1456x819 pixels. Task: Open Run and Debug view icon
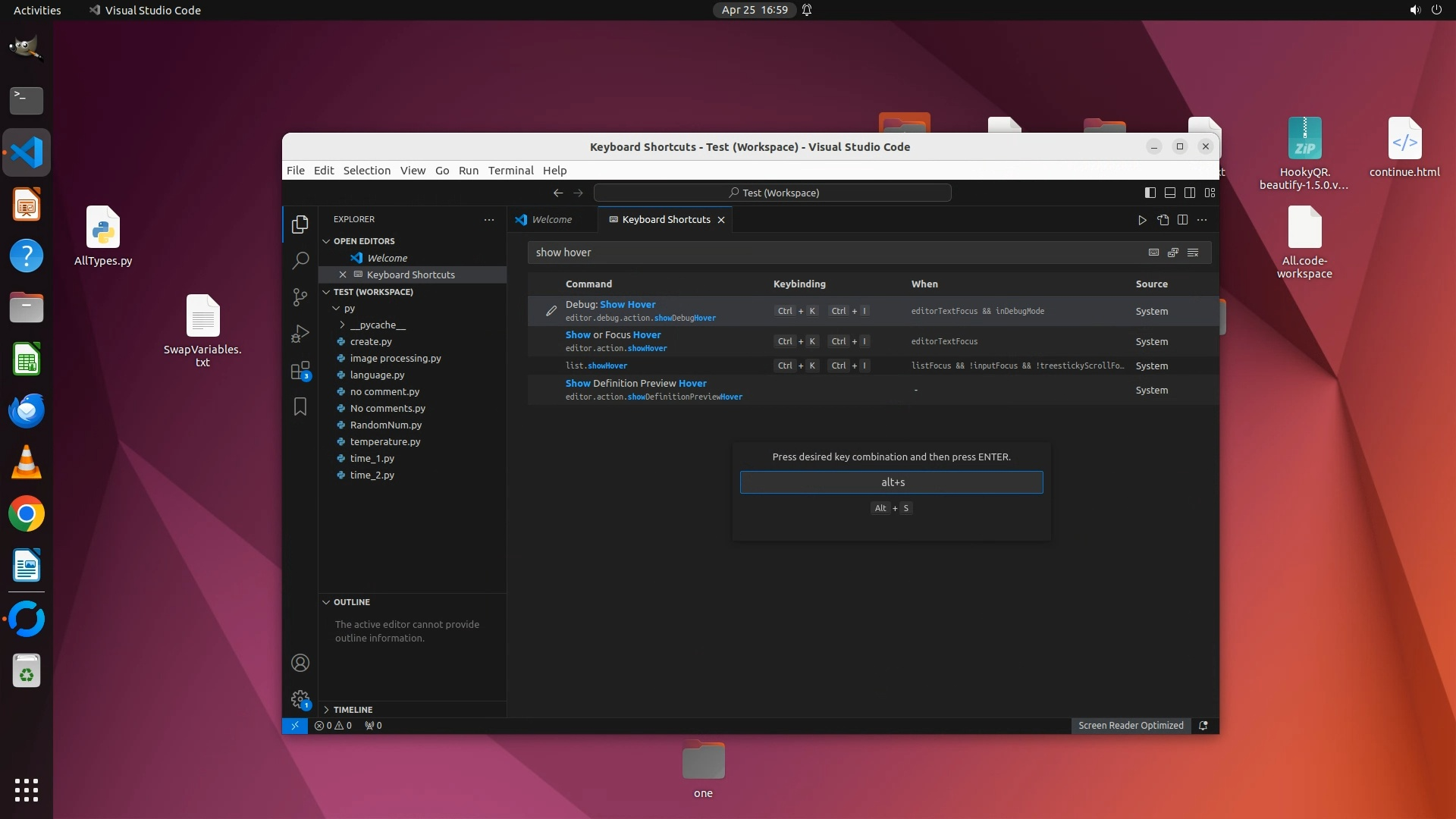click(x=300, y=334)
